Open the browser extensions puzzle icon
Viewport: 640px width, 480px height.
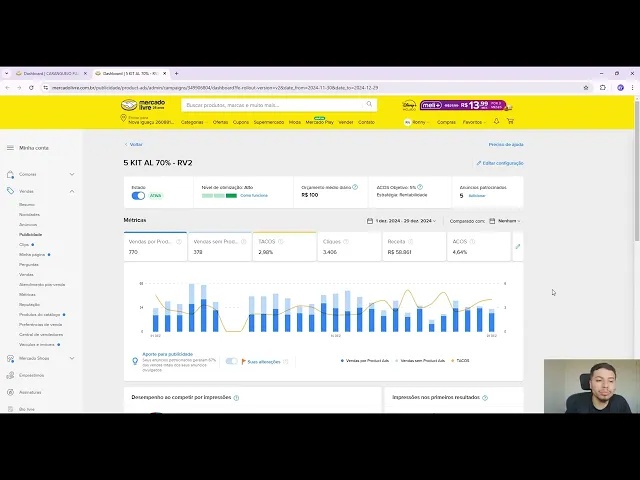(602, 88)
